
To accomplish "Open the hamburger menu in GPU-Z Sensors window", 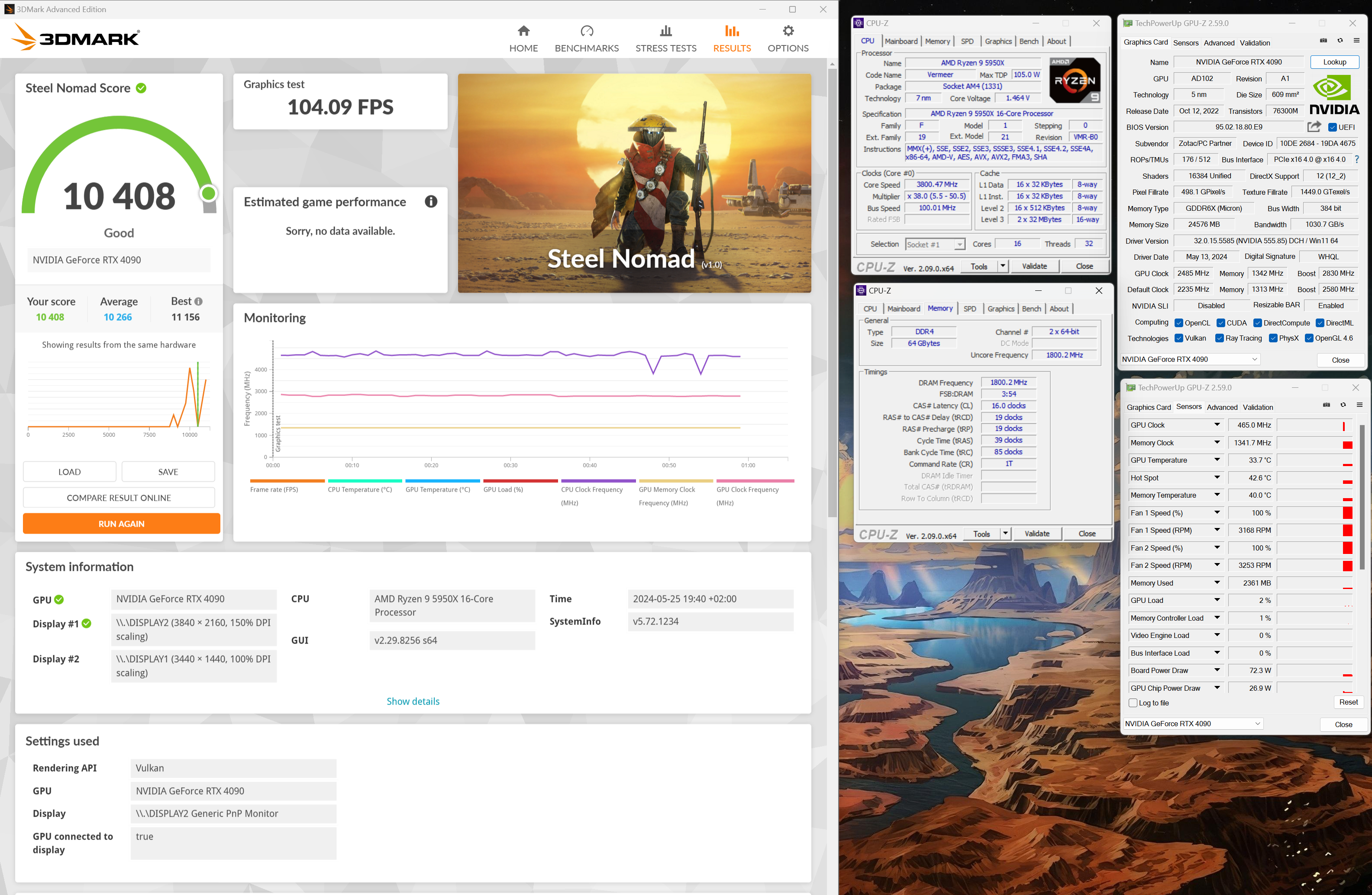I will click(x=1359, y=405).
